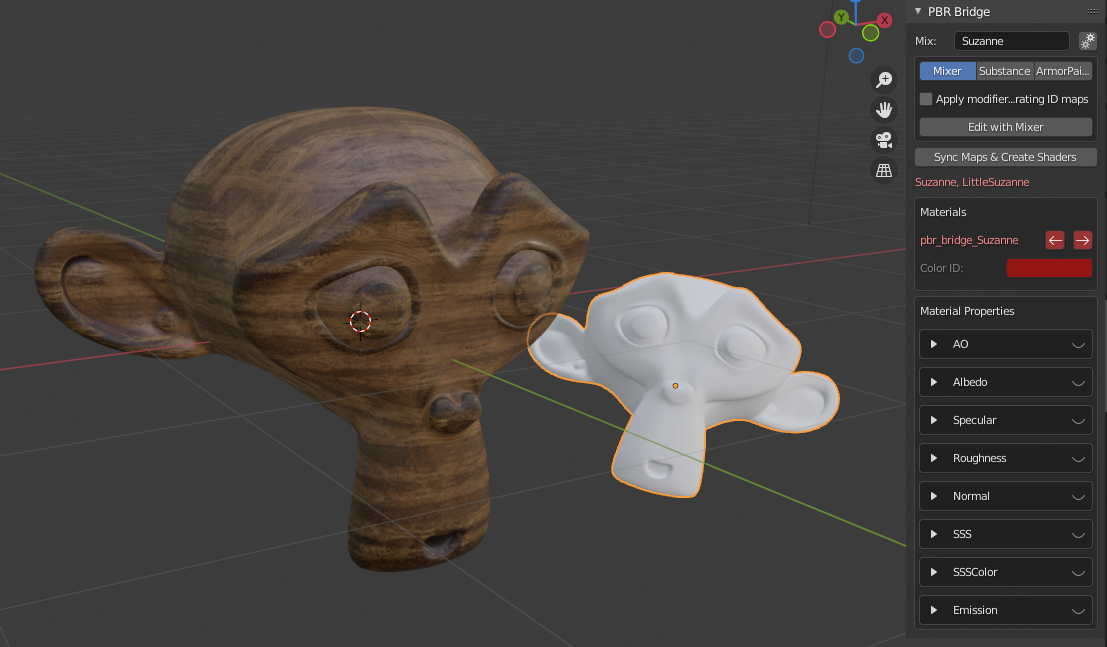The width and height of the screenshot is (1107, 647).
Task: Open the Specular dropdown chevron
Action: tap(1078, 421)
